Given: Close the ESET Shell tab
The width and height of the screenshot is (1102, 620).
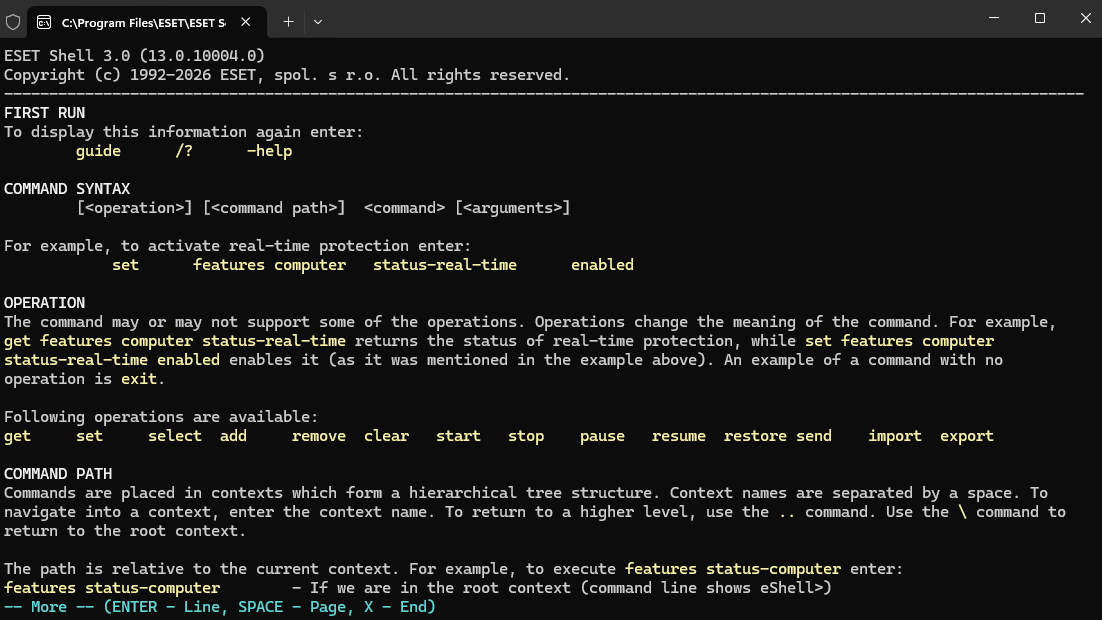Looking at the screenshot, I should tap(245, 22).
